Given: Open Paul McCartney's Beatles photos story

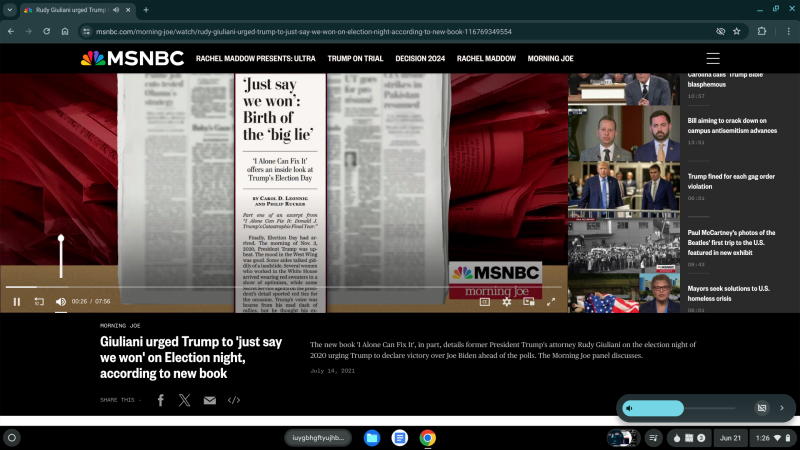Looking at the screenshot, I should point(731,242).
